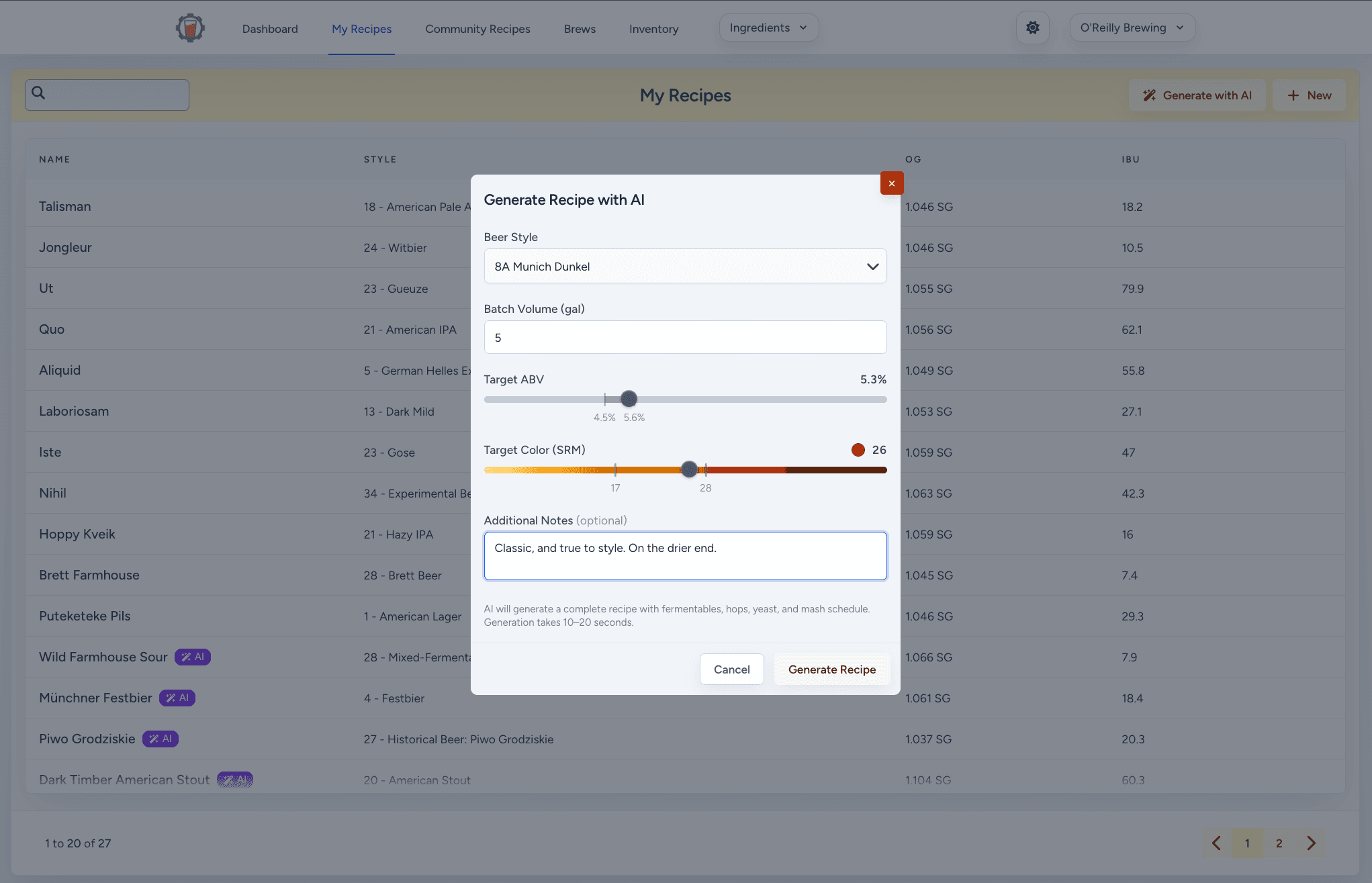This screenshot has height=883, width=1372.
Task: Open the Aliquid recipe
Action: tap(60, 370)
